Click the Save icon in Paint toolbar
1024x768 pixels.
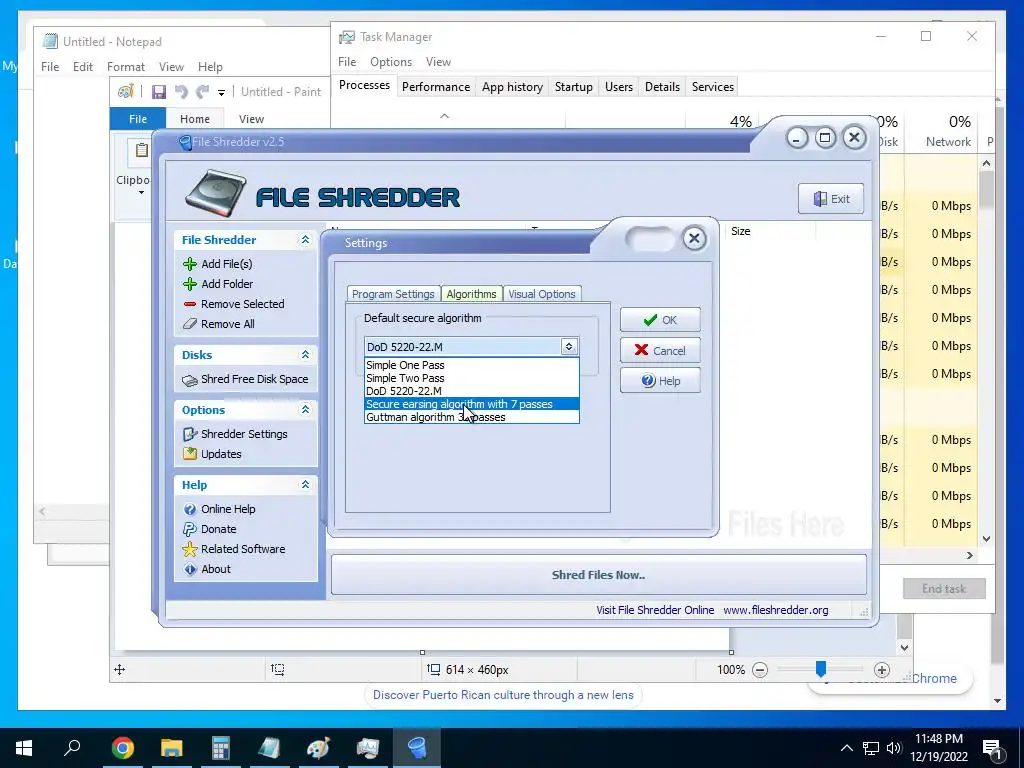click(159, 92)
